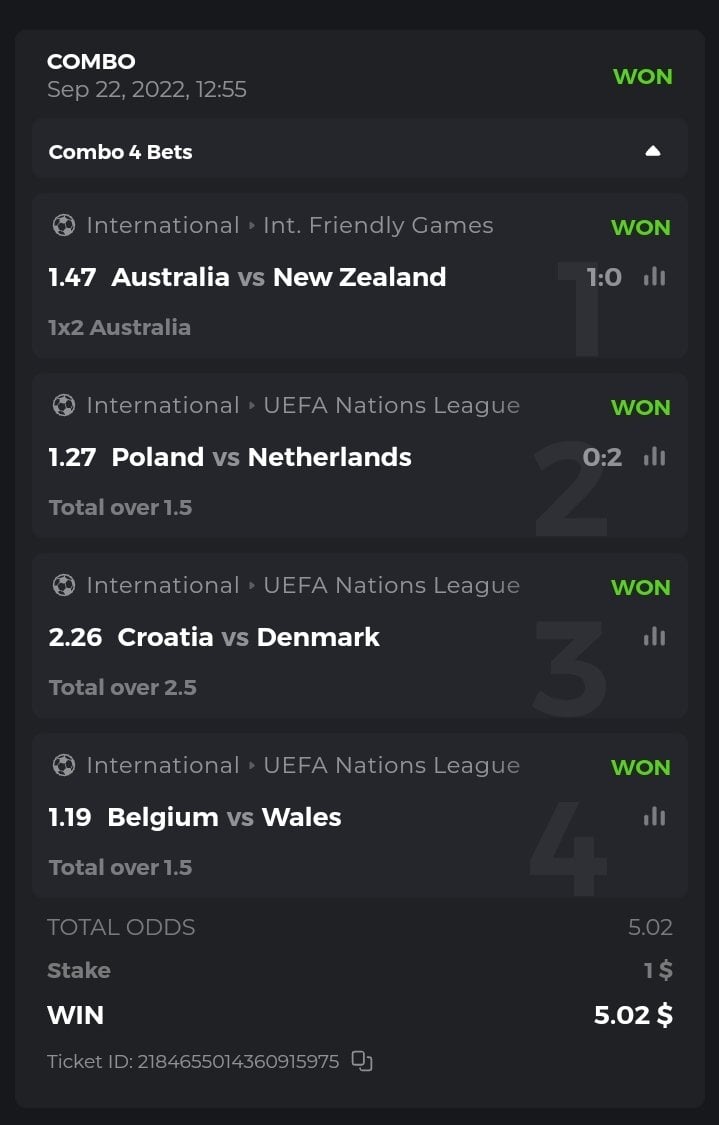Open the Belgium vs Wales match

tap(224, 817)
